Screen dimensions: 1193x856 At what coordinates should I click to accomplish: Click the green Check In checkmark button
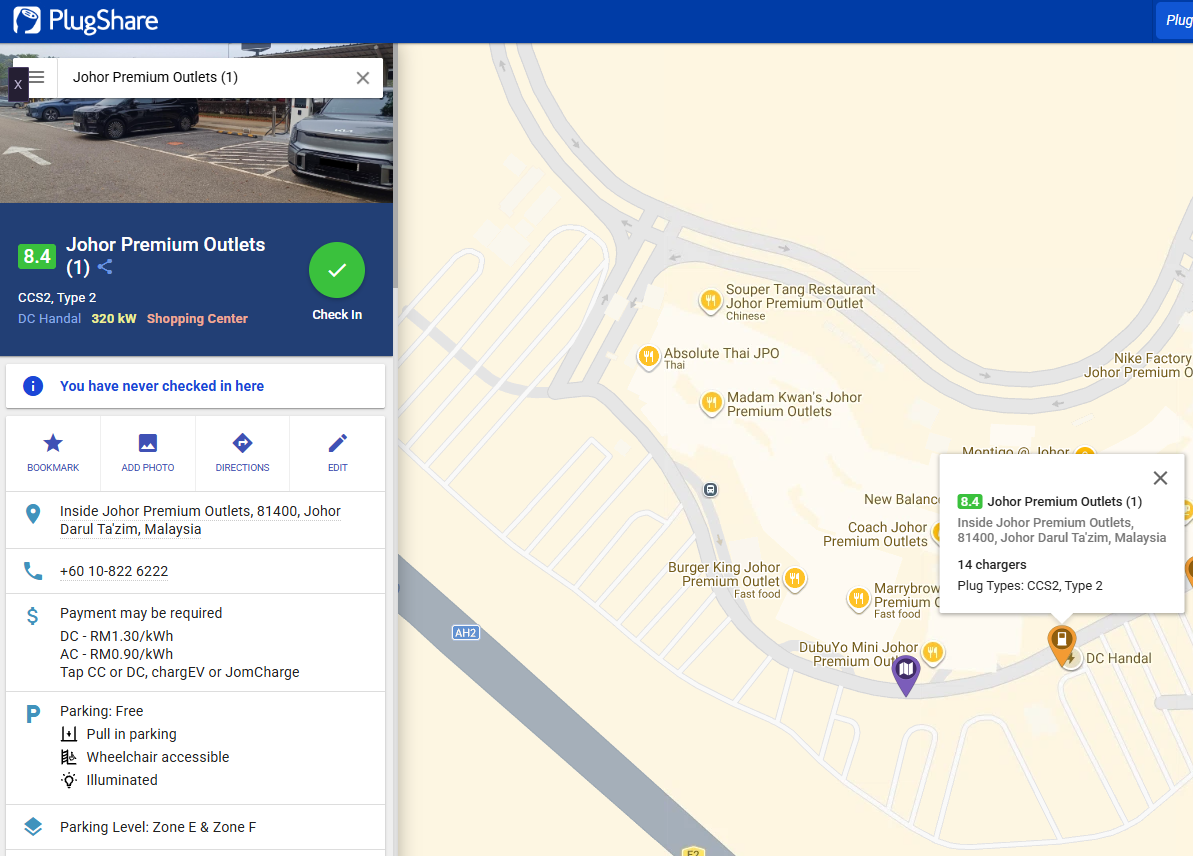point(337,270)
